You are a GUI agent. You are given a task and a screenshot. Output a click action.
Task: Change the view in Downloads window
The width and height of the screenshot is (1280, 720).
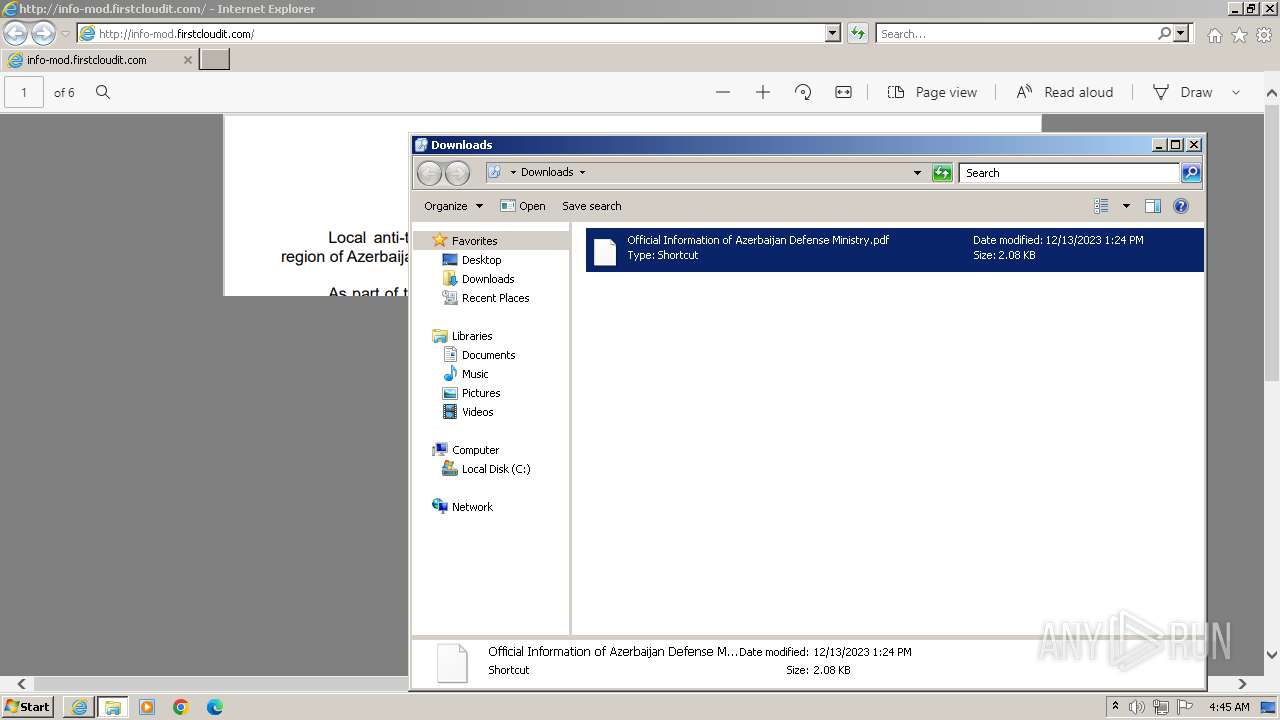pos(1101,206)
